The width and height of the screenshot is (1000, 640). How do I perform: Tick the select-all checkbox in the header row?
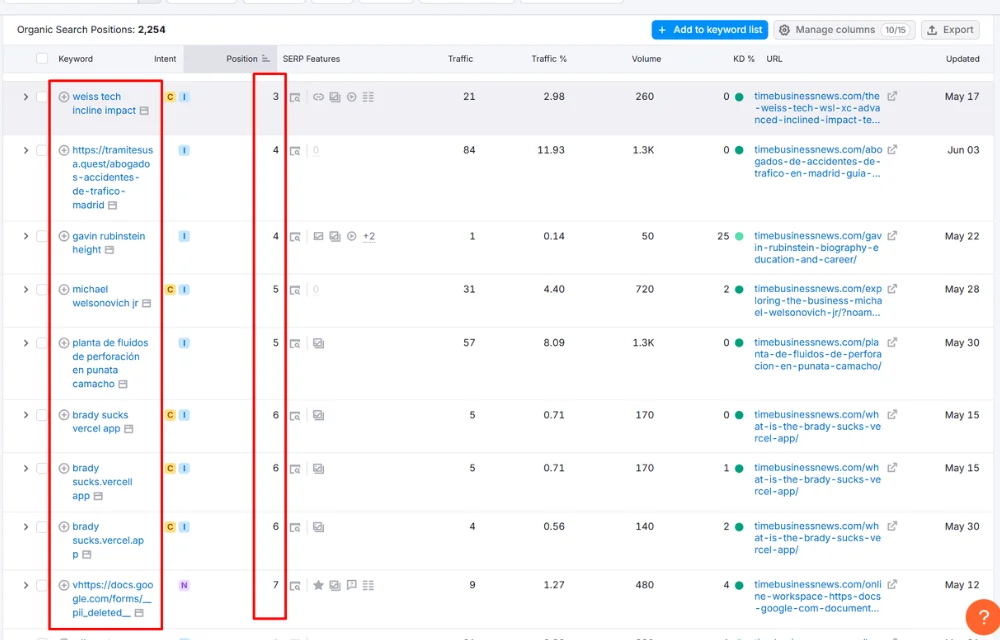(x=41, y=59)
